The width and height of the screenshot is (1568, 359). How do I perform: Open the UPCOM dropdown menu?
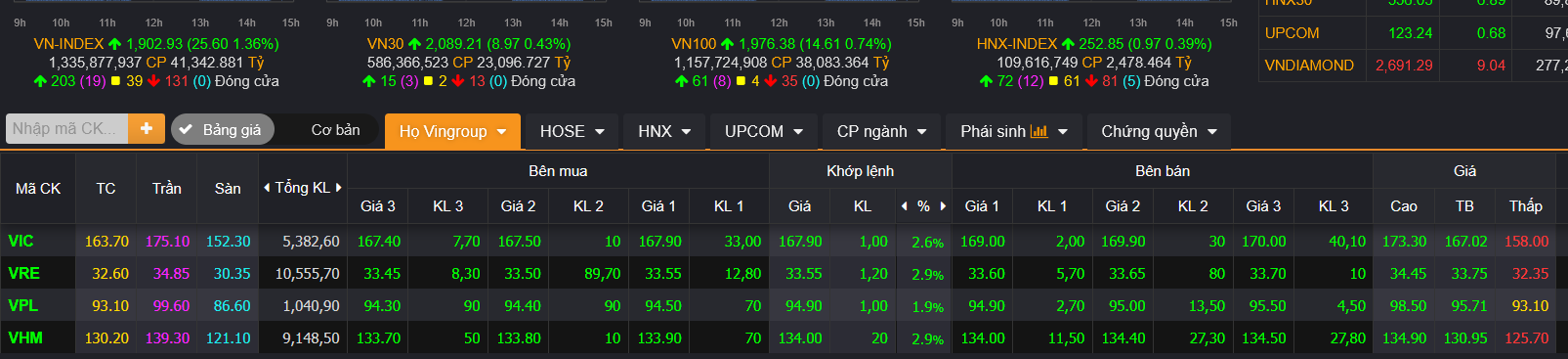[x=763, y=131]
